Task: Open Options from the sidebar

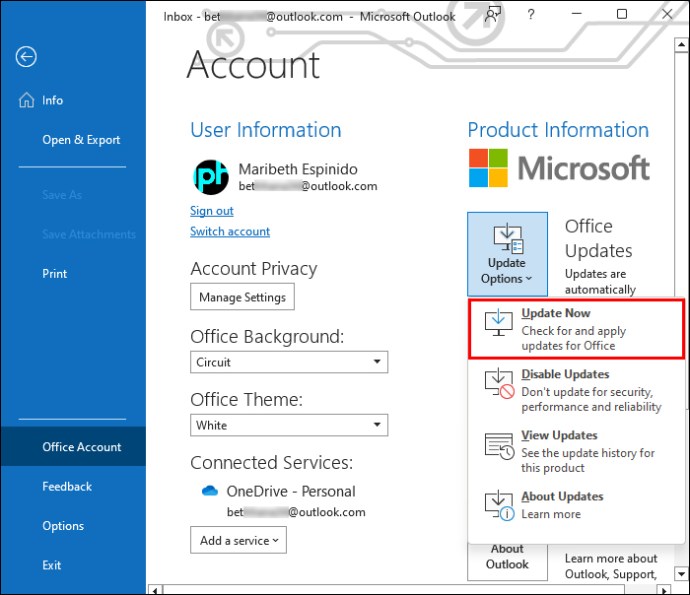Action: click(63, 526)
